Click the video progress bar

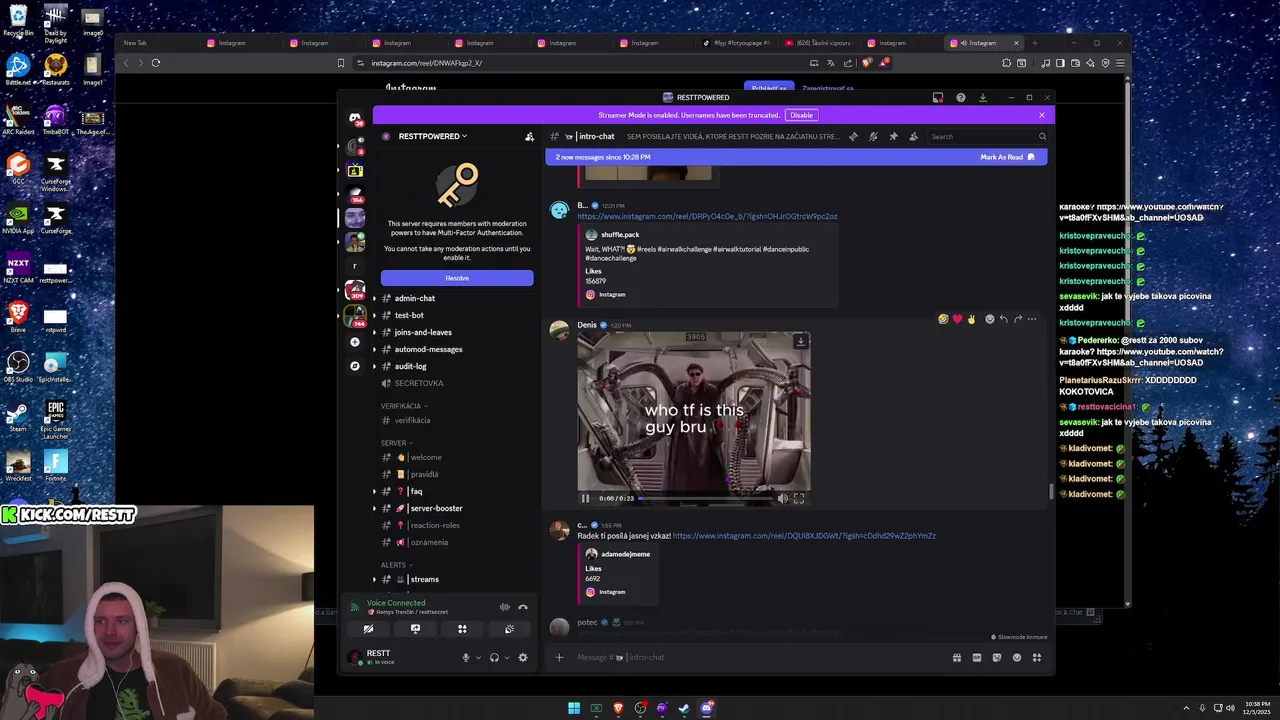704,498
